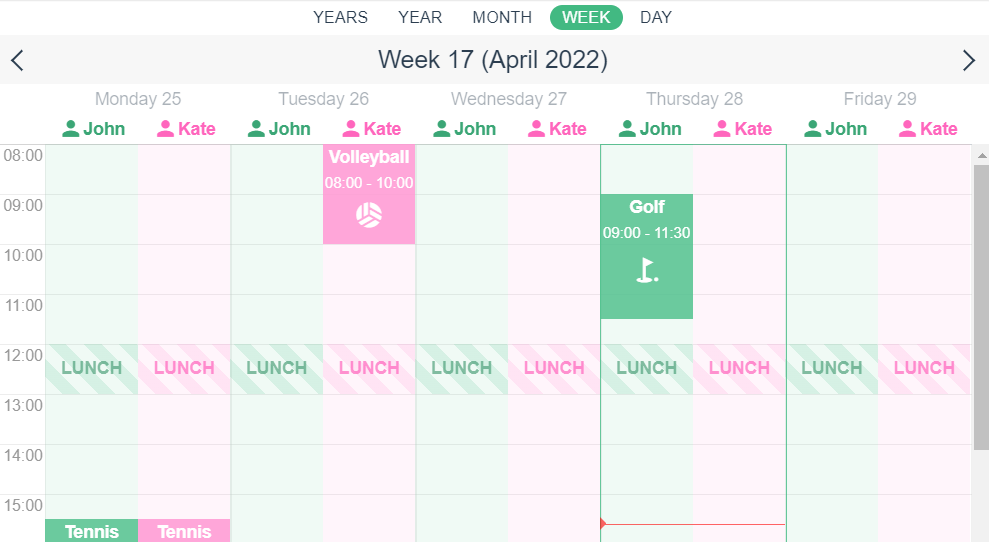Click John's person icon under Monday 25

pos(71,129)
